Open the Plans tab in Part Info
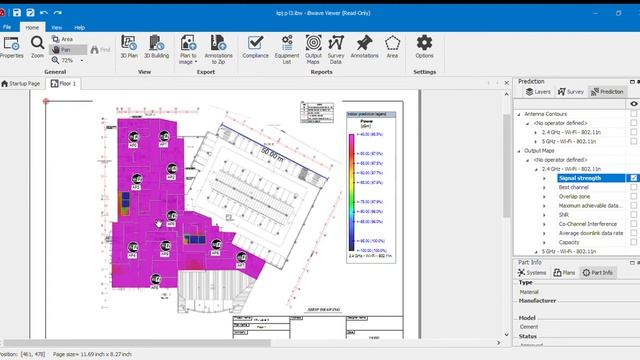 pos(564,273)
